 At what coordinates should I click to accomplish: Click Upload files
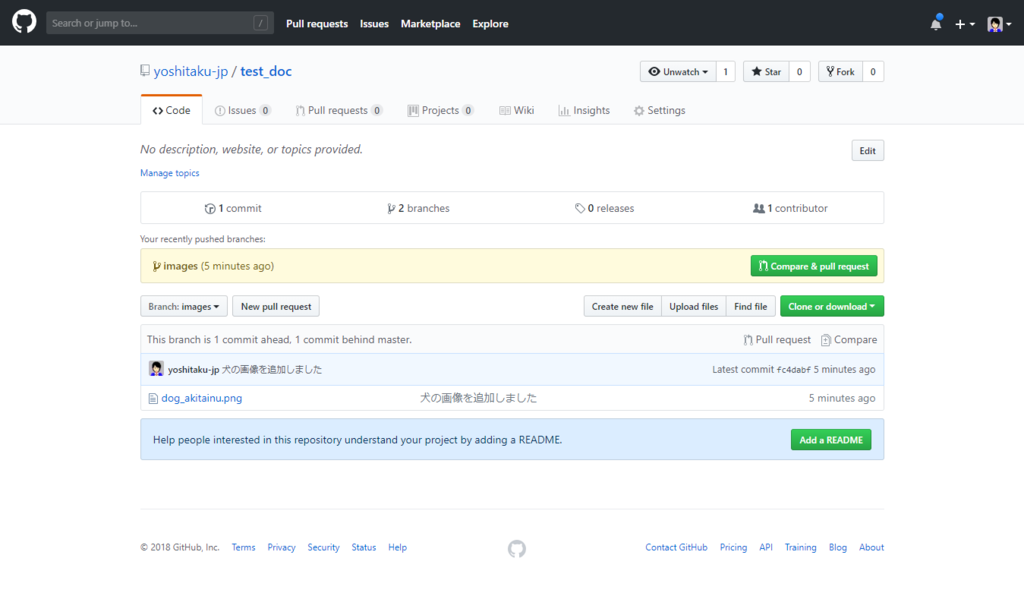pos(694,307)
